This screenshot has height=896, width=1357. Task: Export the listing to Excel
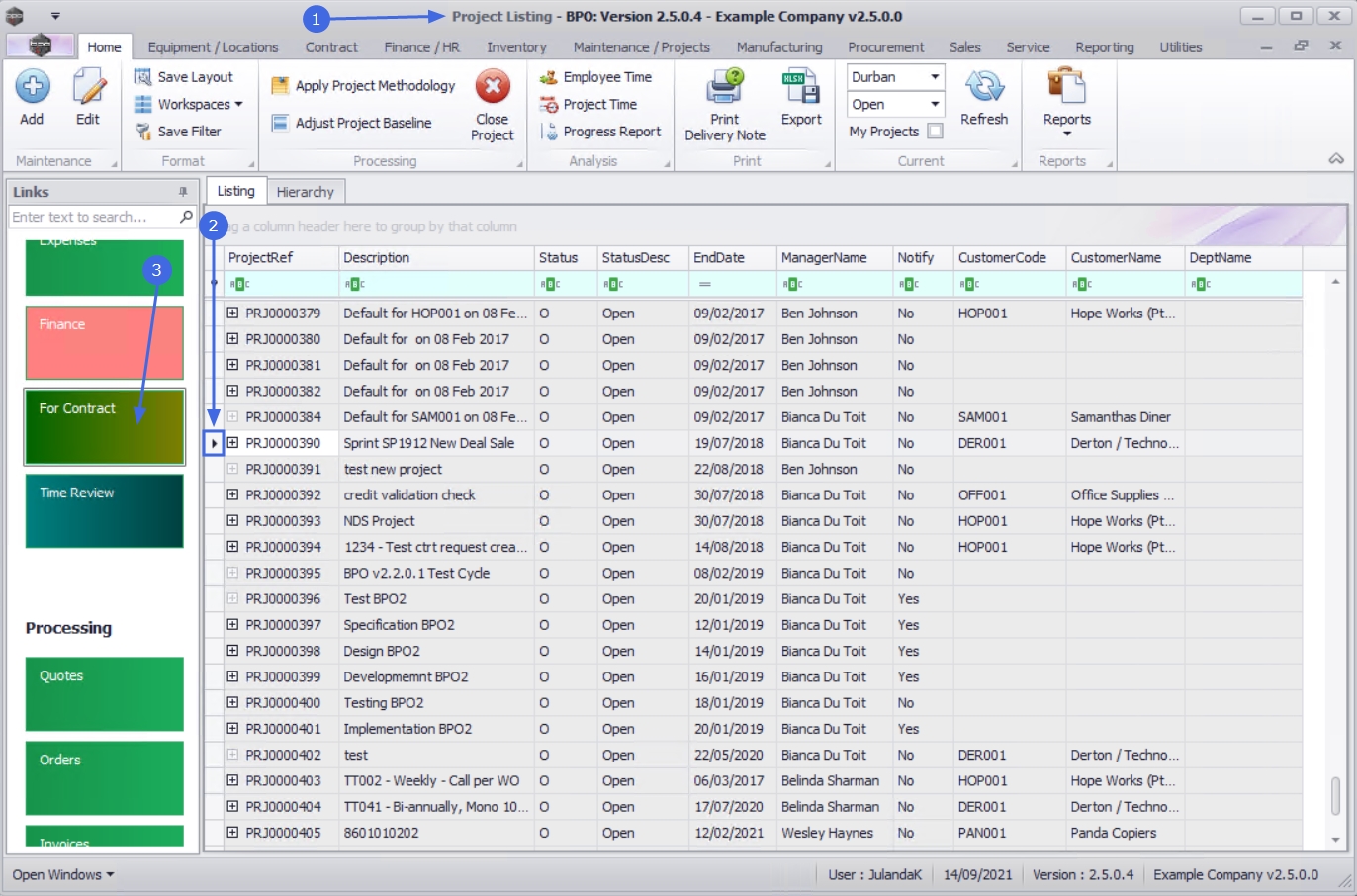point(800,88)
